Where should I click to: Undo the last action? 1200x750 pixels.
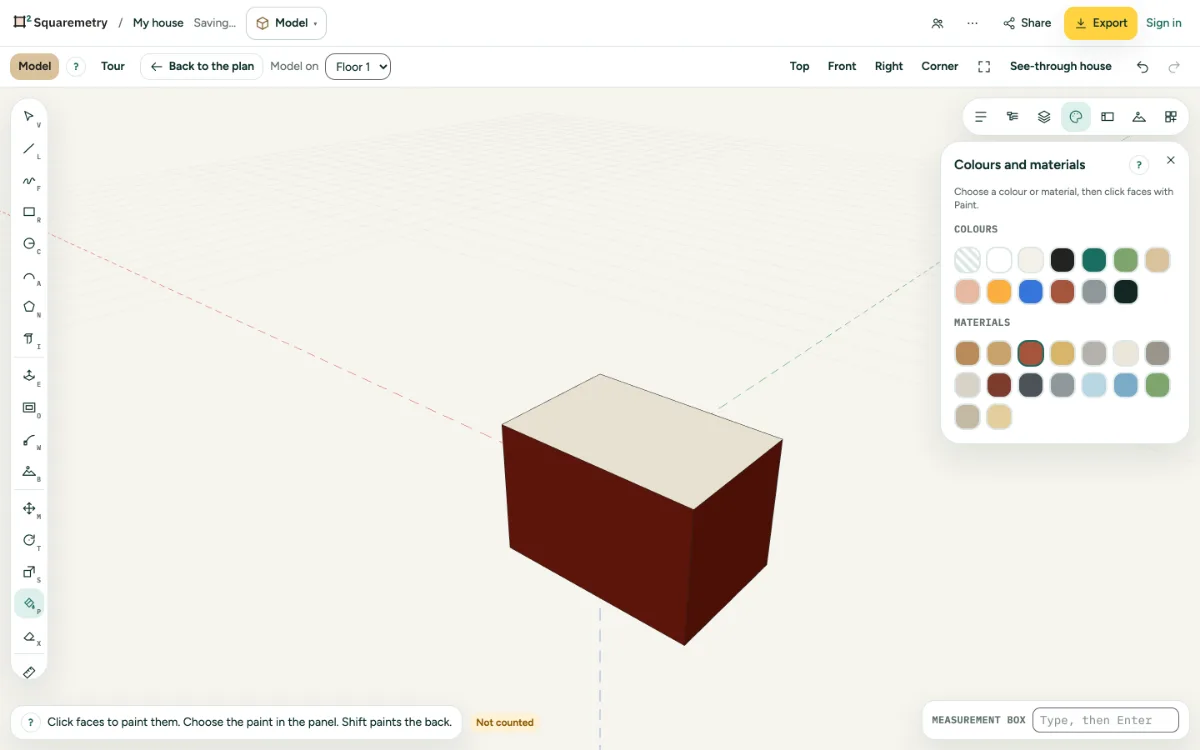click(1143, 67)
